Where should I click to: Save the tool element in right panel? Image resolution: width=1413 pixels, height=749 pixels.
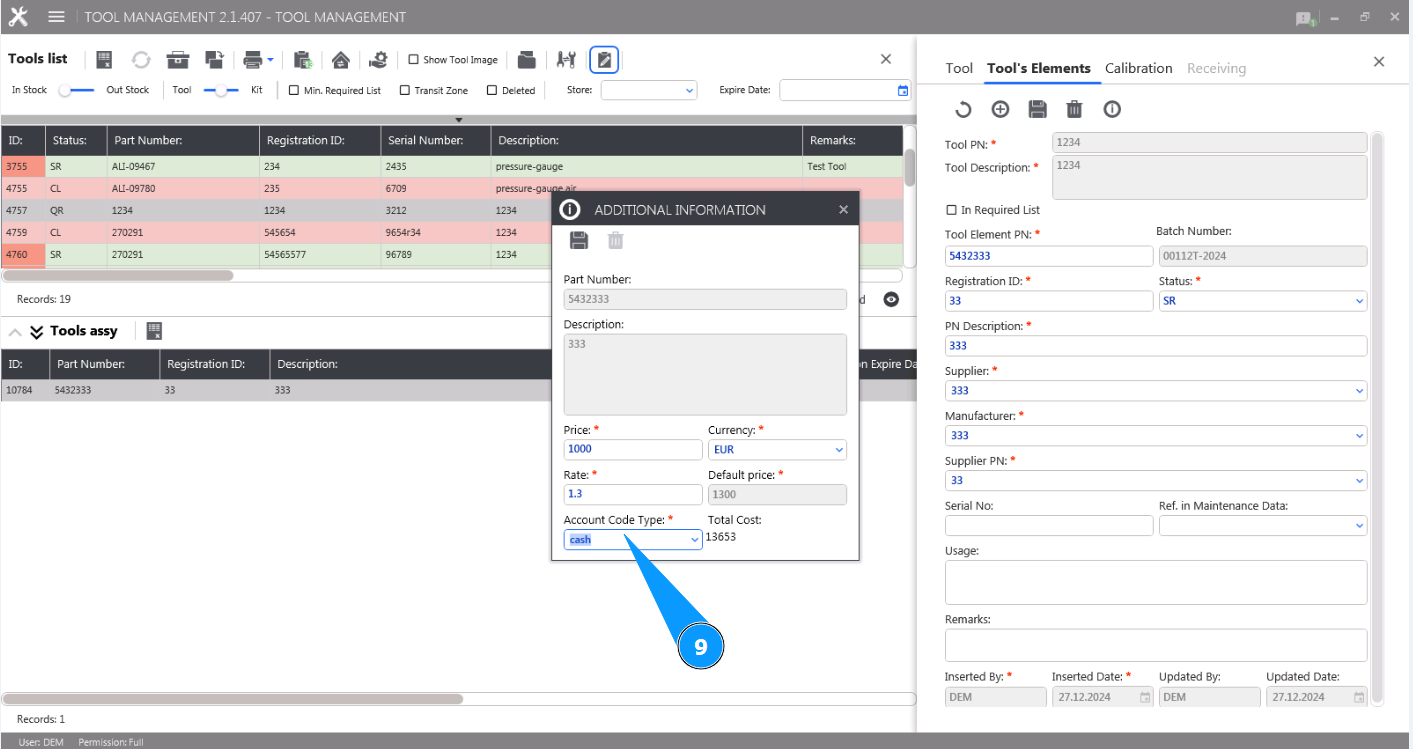click(x=1037, y=110)
